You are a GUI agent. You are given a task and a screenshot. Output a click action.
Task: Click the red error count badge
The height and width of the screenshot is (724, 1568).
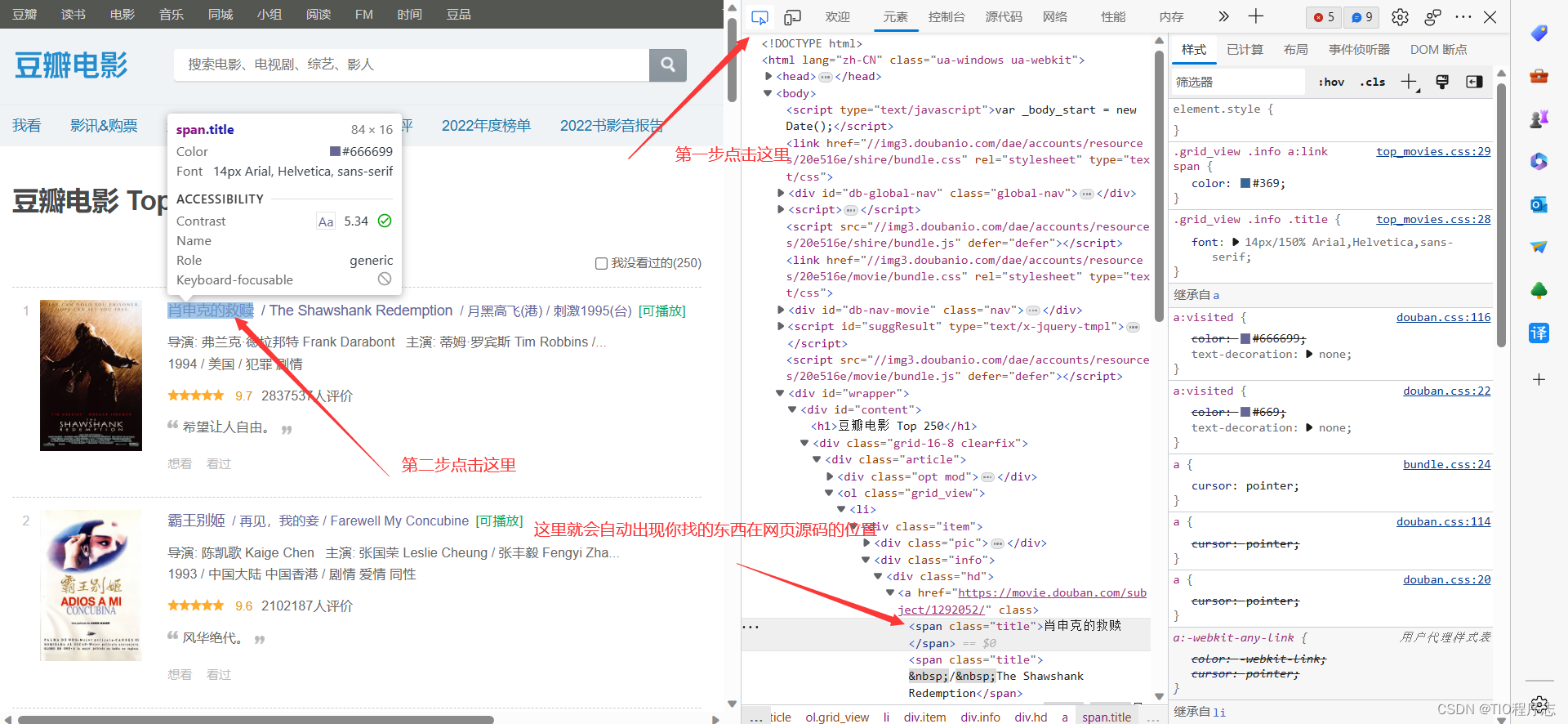click(x=1324, y=17)
